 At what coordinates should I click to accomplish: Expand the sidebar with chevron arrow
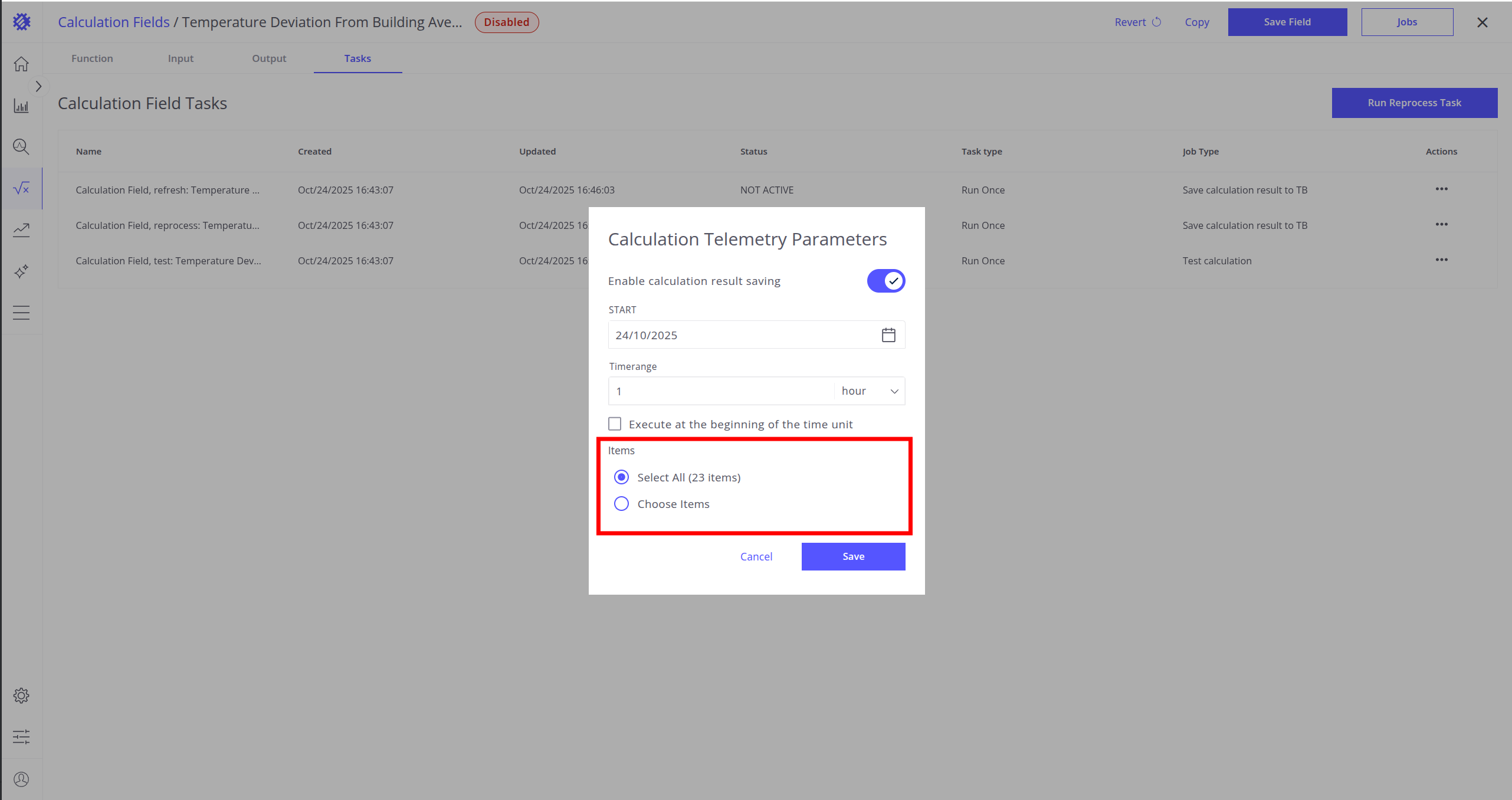(x=38, y=87)
